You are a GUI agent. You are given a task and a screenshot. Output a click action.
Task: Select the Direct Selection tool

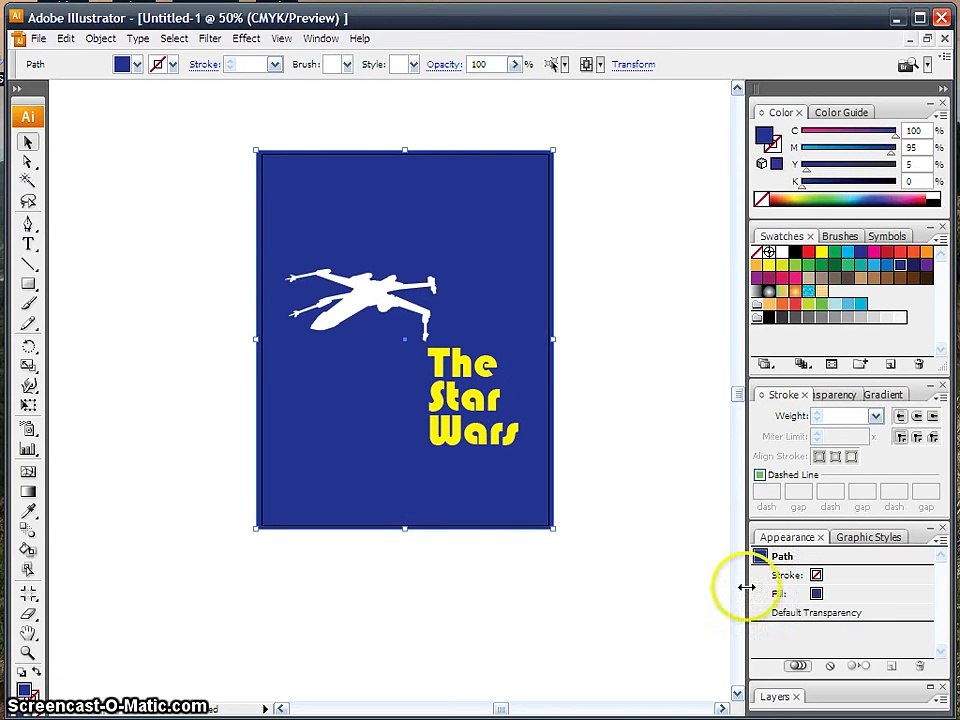(28, 162)
